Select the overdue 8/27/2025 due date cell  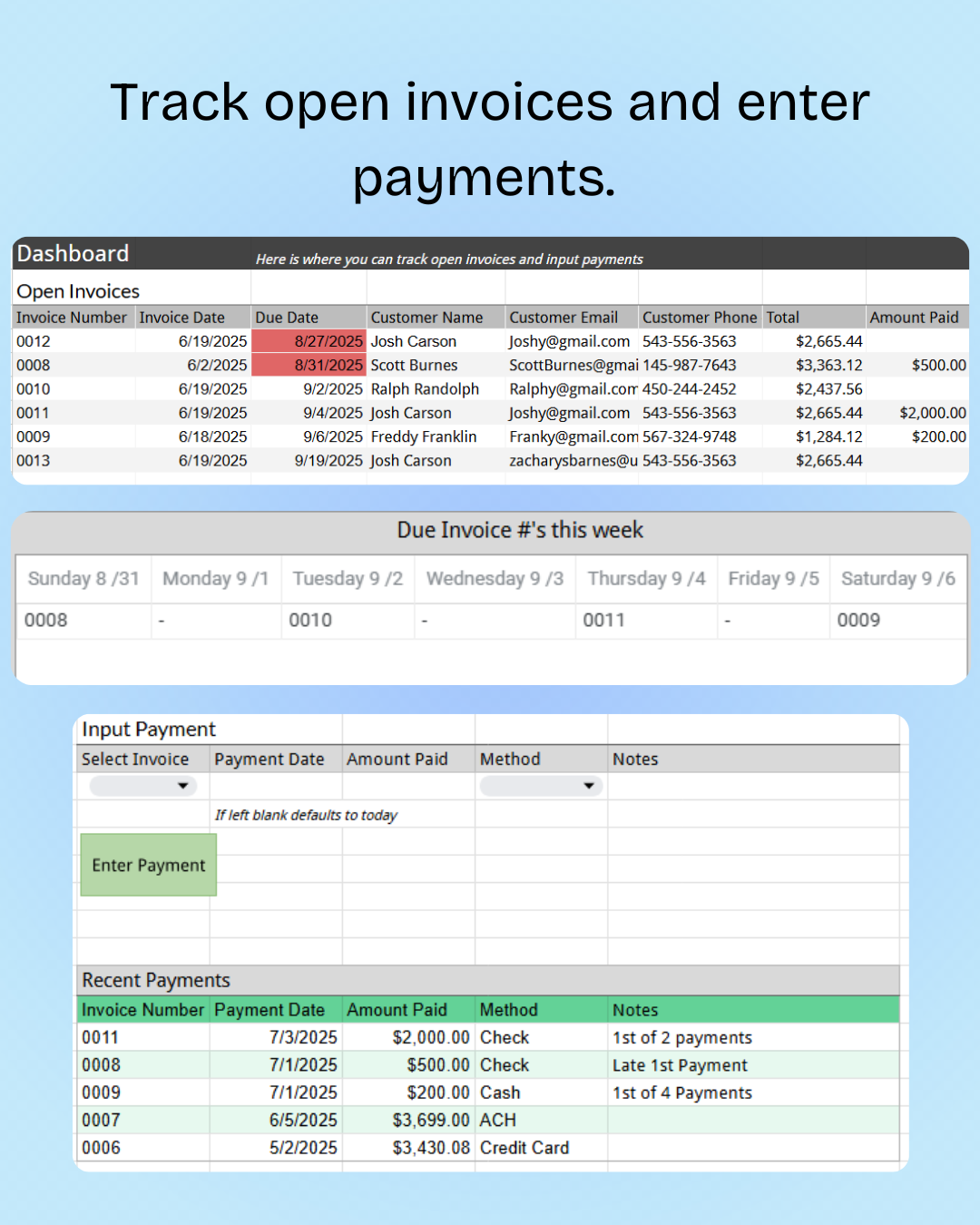pyautogui.click(x=309, y=341)
